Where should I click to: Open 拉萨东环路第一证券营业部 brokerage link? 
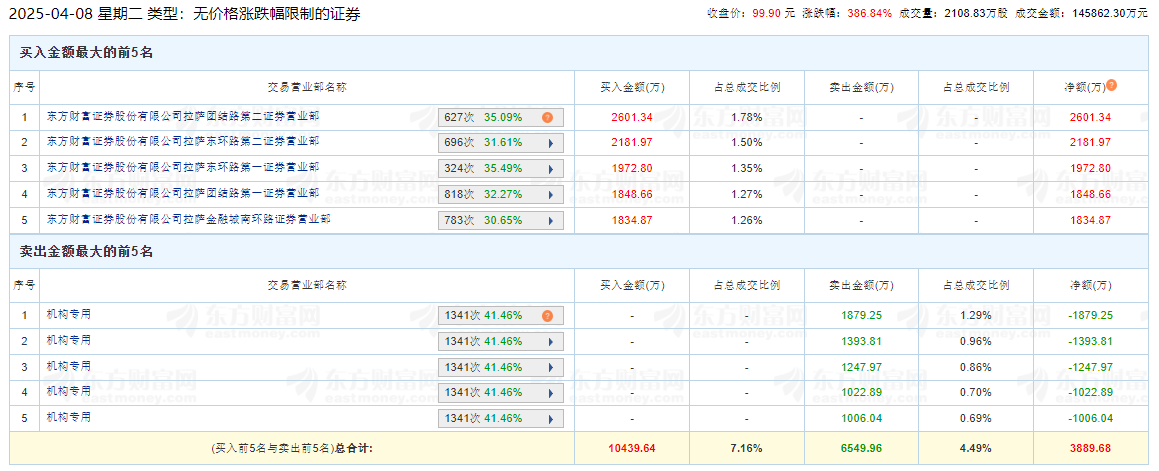coord(183,167)
